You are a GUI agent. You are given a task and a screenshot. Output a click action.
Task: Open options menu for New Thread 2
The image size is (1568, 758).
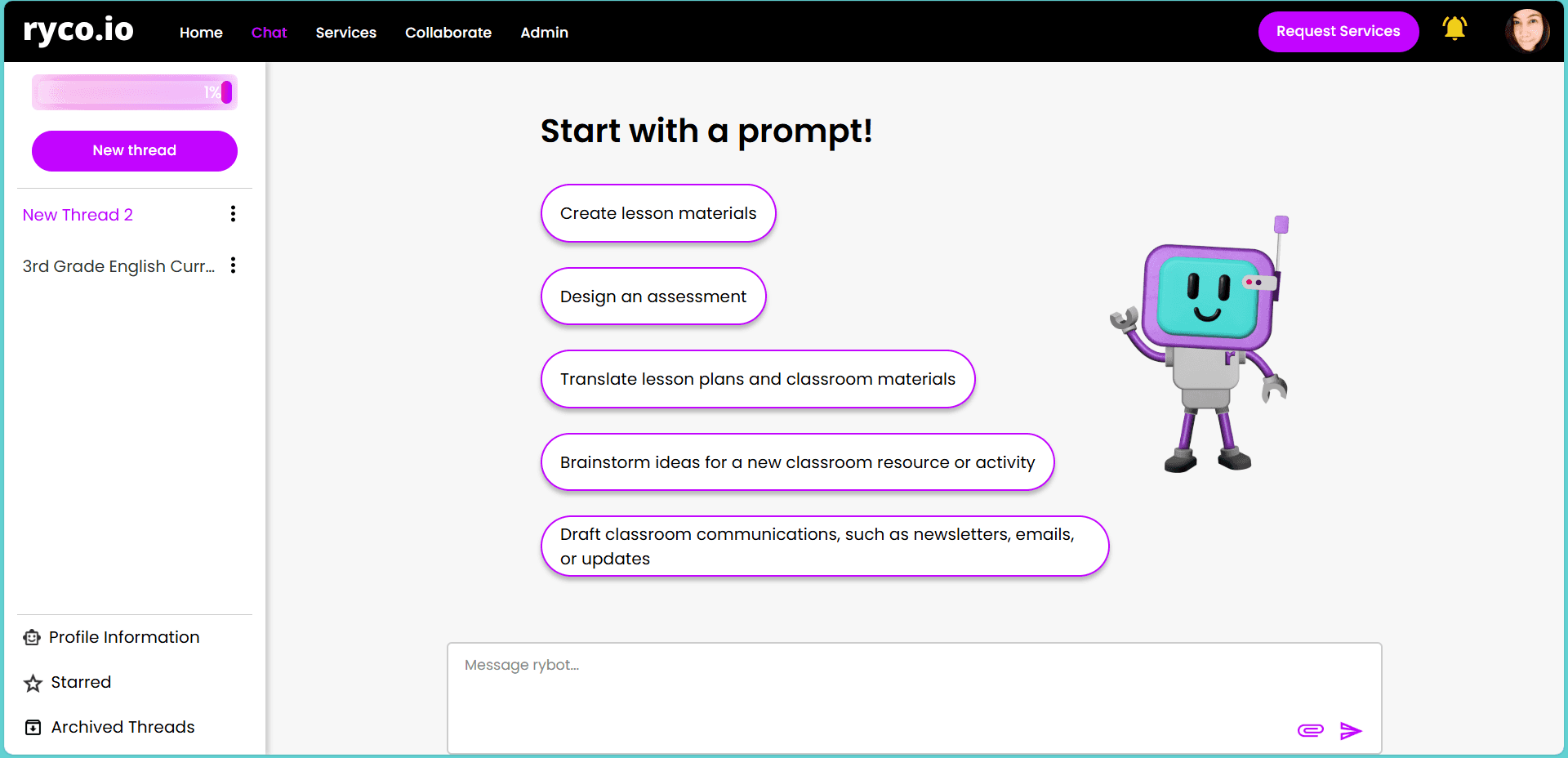234,214
